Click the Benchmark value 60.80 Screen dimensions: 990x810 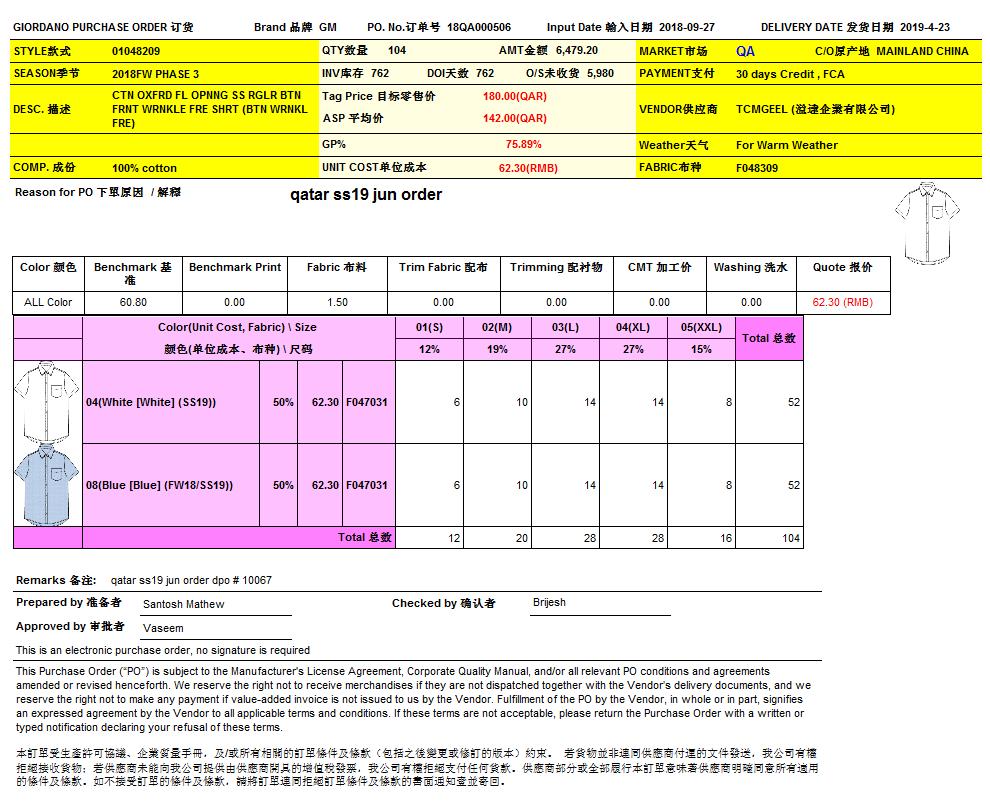point(132,302)
